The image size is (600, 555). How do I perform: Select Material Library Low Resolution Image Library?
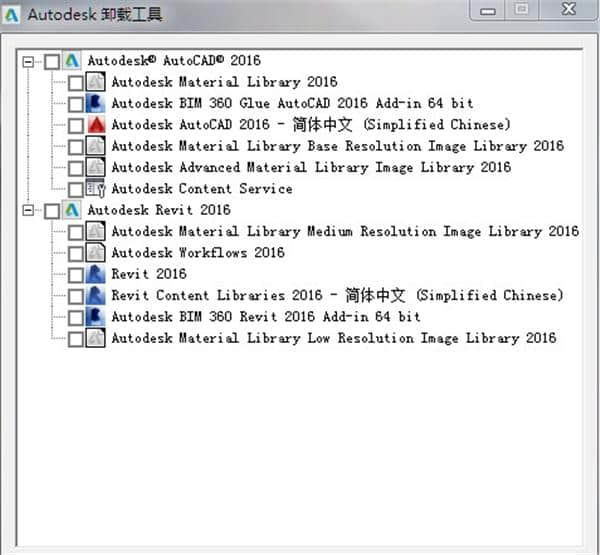[x=333, y=339]
